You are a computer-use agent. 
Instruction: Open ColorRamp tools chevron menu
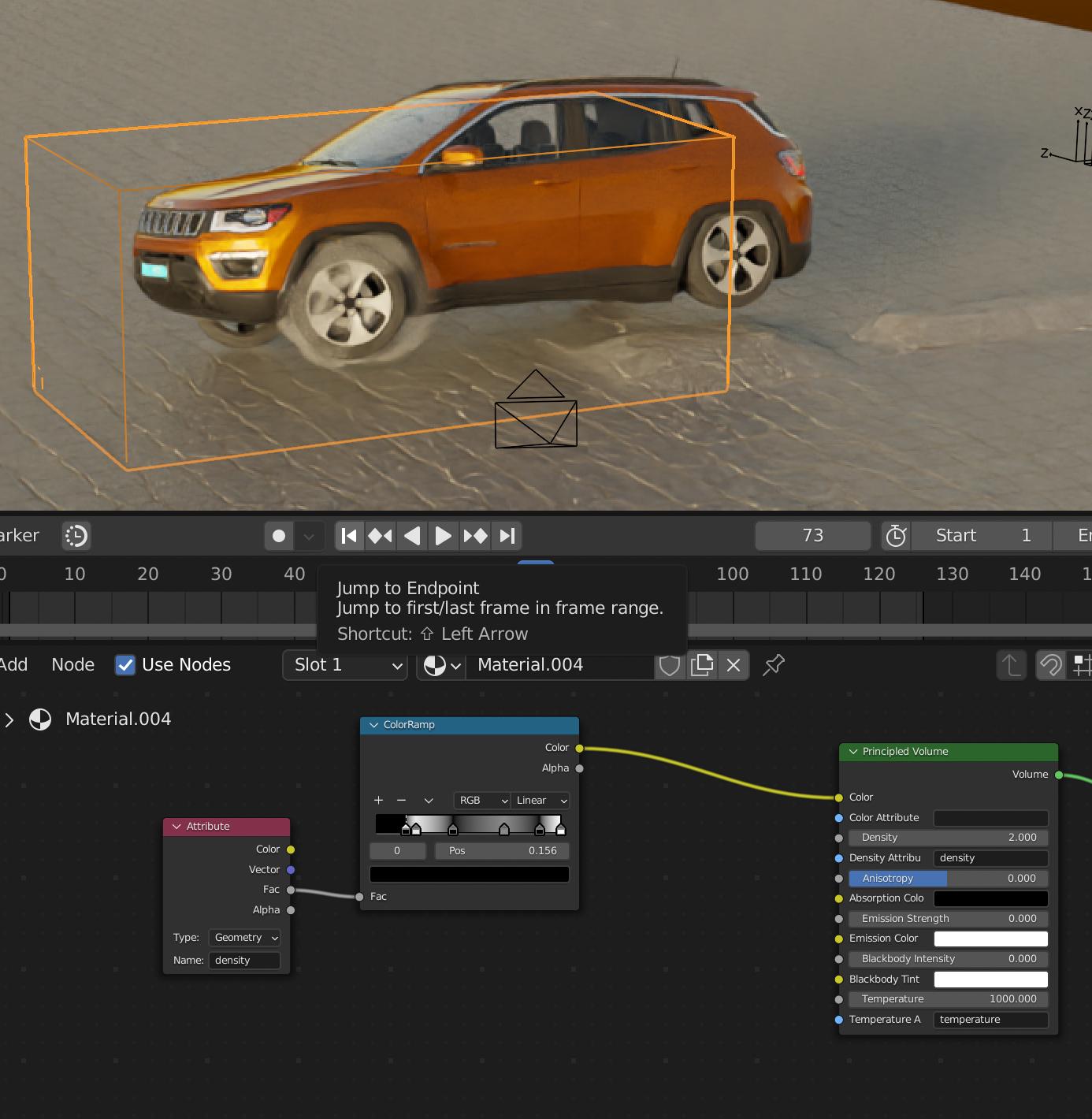(x=429, y=801)
